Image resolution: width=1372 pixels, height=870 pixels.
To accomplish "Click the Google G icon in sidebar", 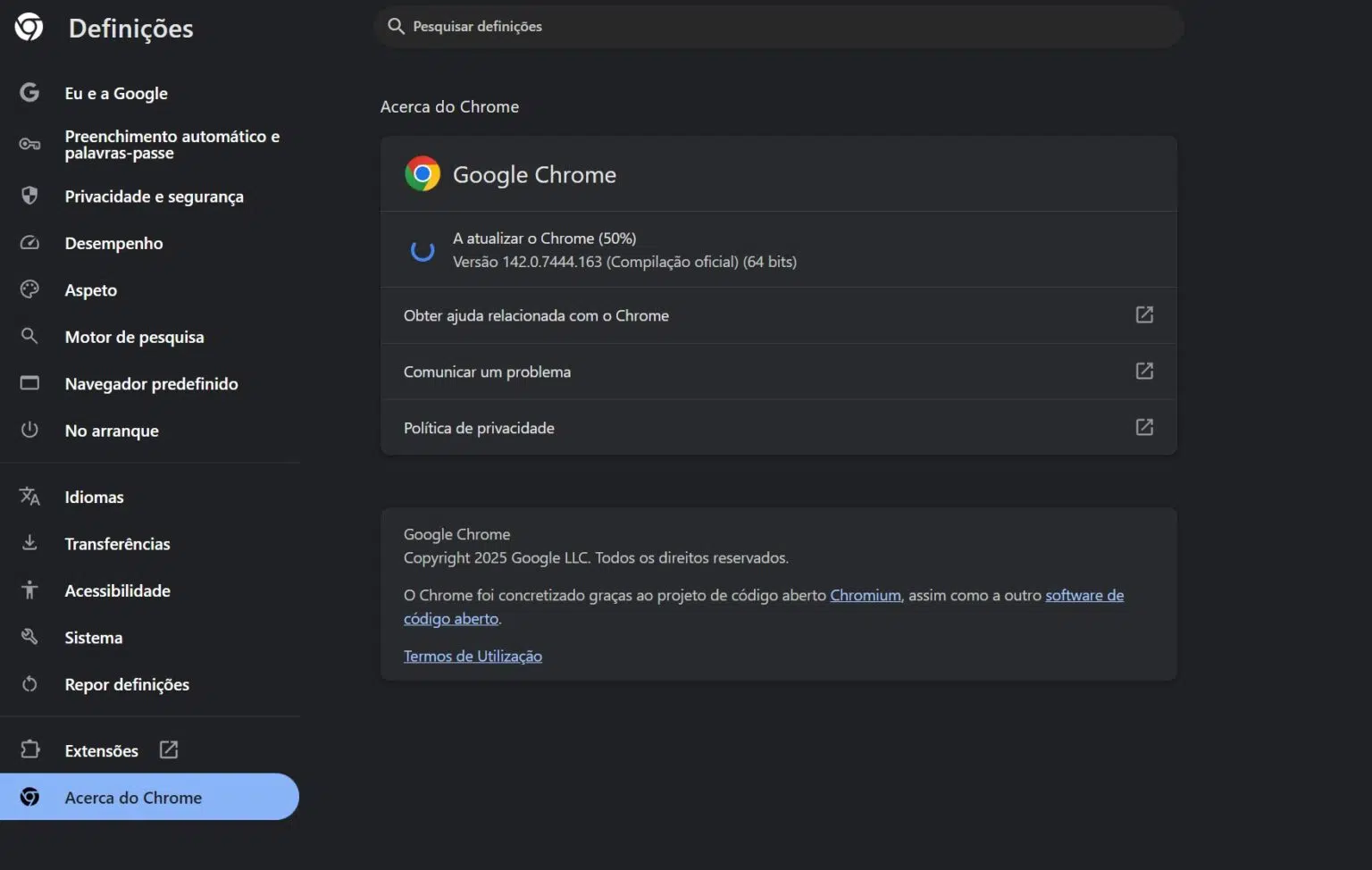I will [29, 93].
